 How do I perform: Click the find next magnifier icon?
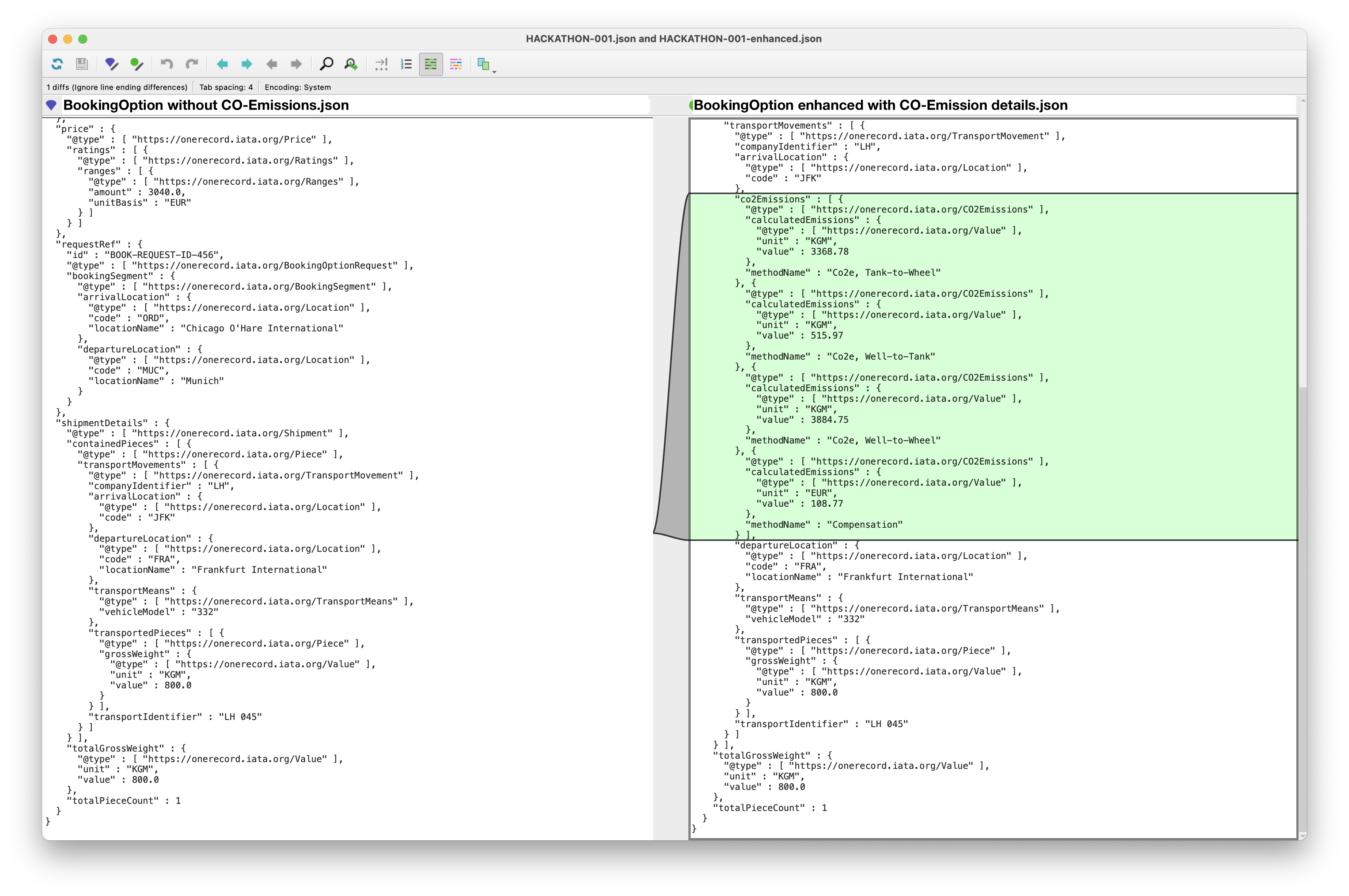(351, 64)
